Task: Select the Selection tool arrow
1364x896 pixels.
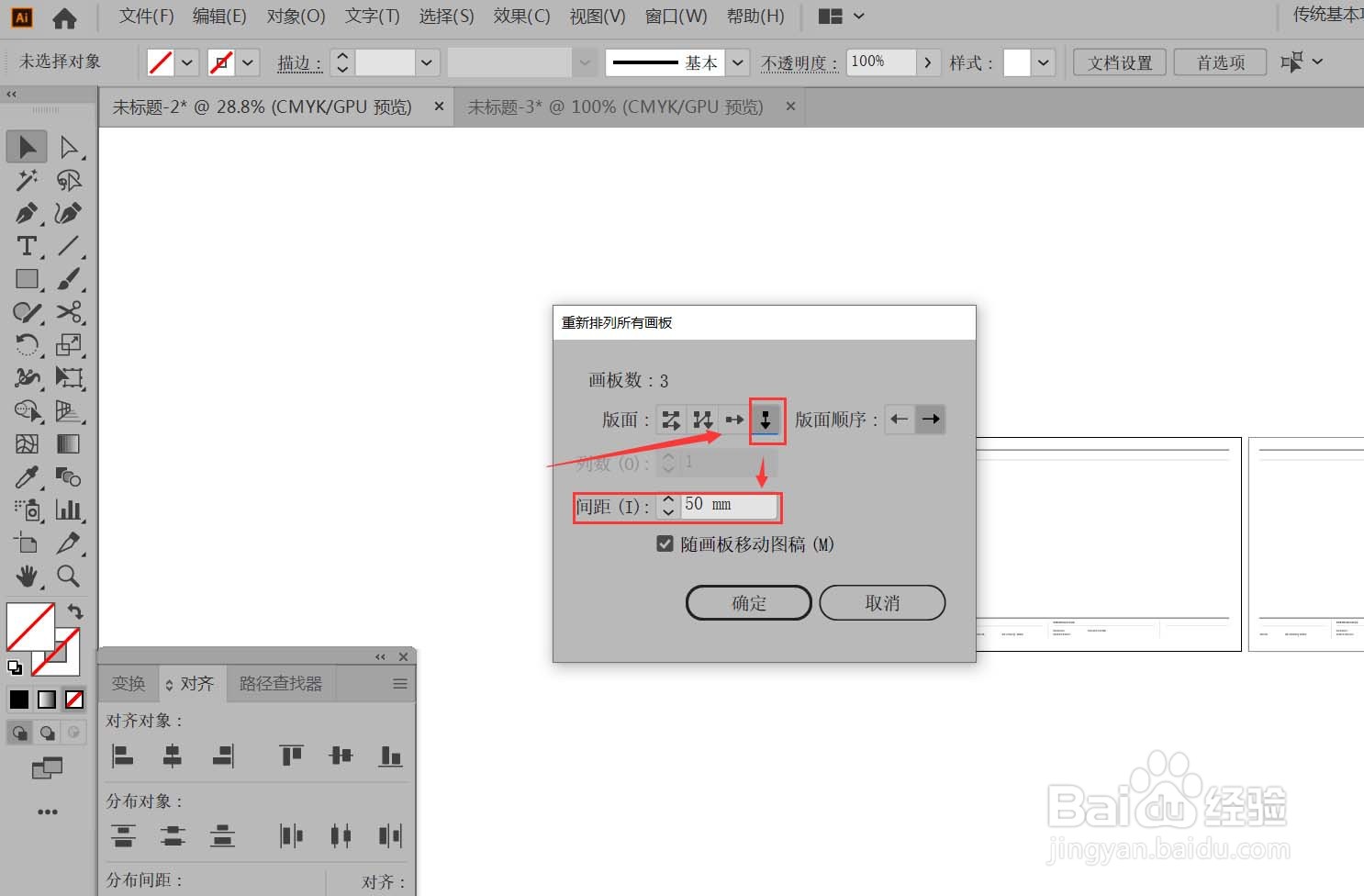Action: [27, 147]
